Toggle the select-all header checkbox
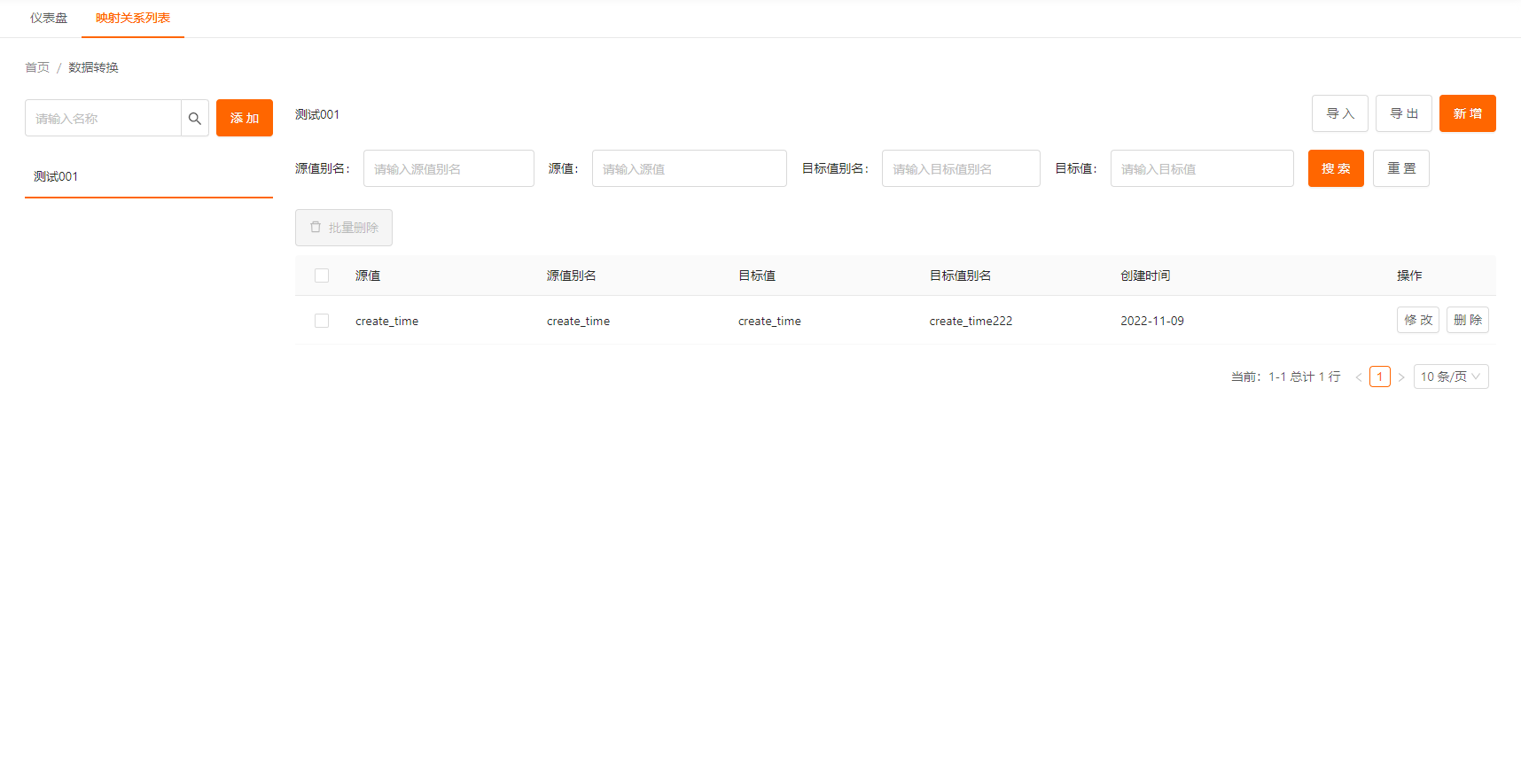 (322, 276)
